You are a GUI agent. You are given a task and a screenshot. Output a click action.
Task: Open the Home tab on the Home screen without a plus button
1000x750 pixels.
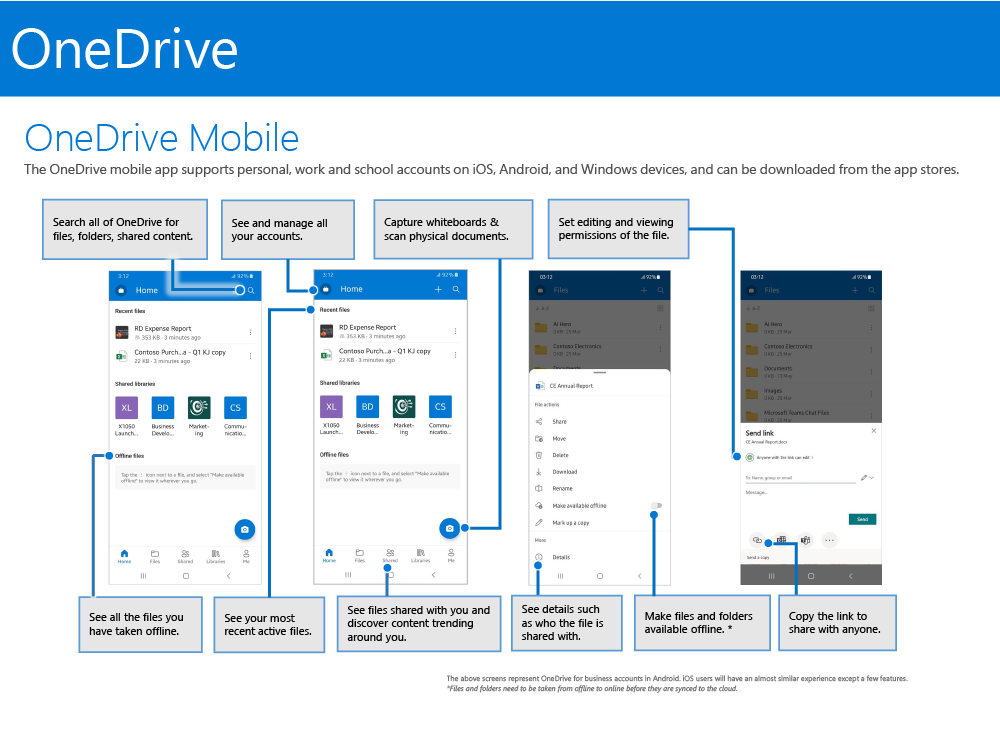124,557
